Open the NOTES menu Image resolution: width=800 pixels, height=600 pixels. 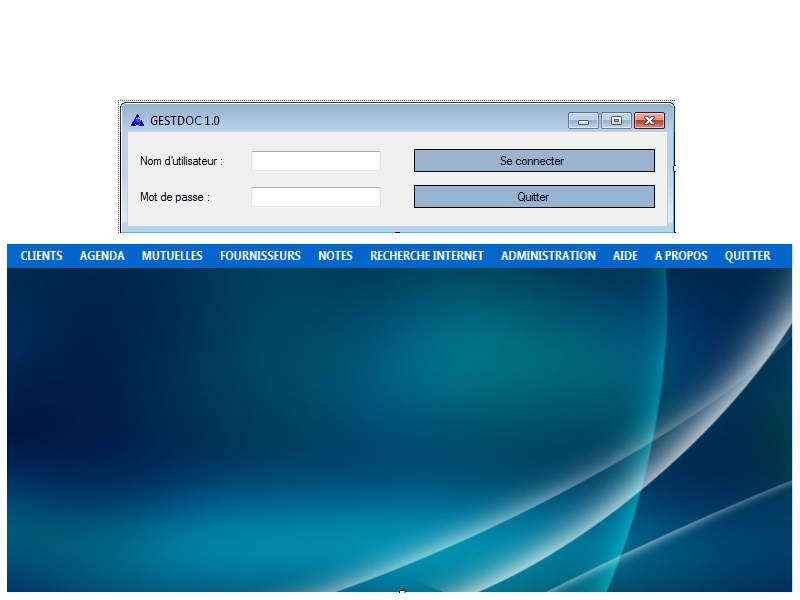335,256
